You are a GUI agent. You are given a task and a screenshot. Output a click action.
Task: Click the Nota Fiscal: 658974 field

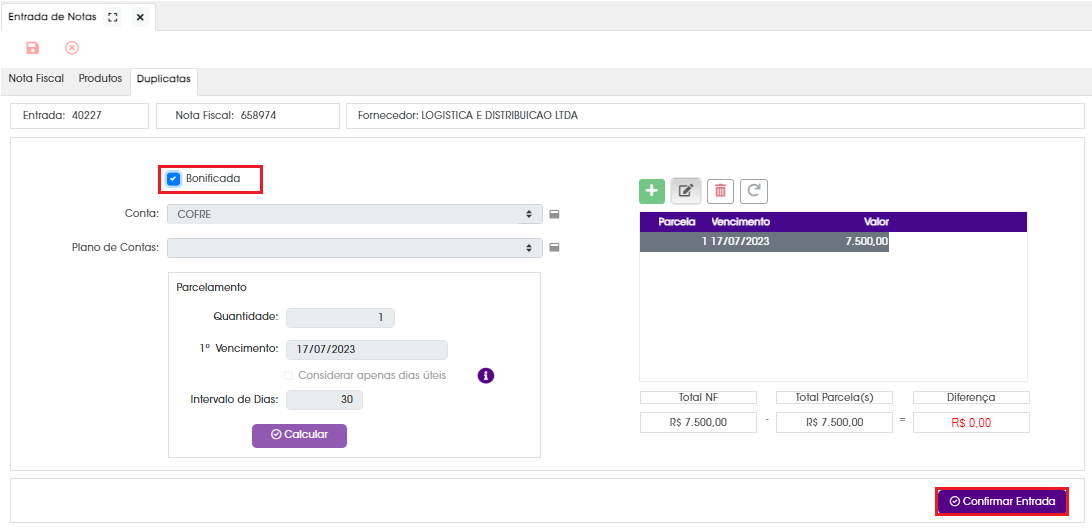pos(247,116)
